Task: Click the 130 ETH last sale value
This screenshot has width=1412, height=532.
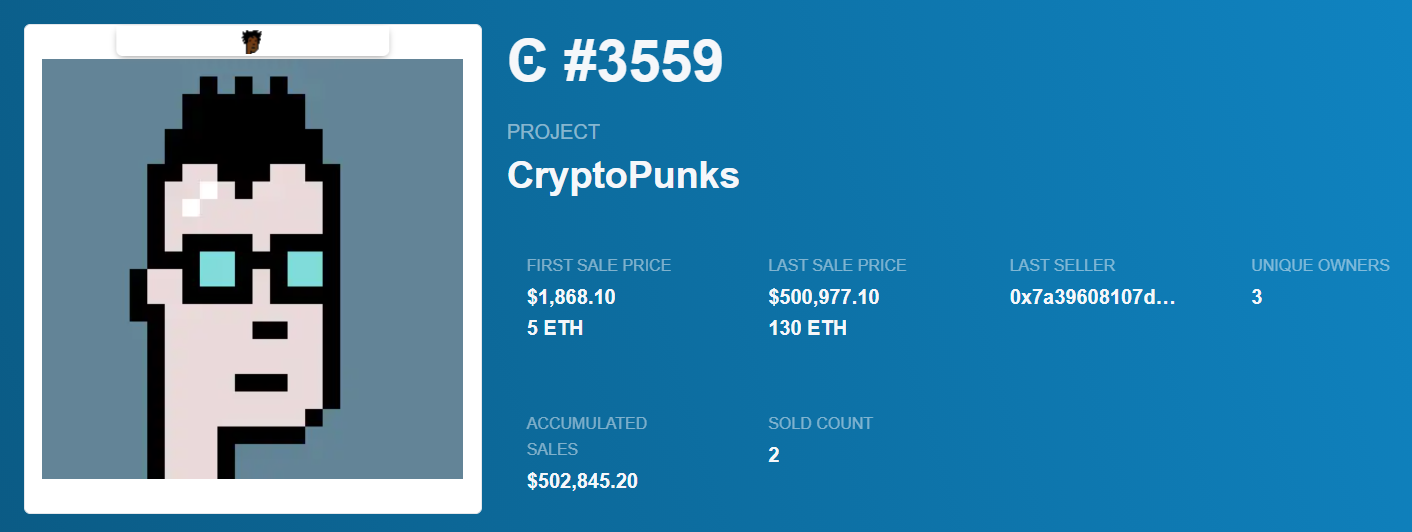Action: [x=807, y=328]
